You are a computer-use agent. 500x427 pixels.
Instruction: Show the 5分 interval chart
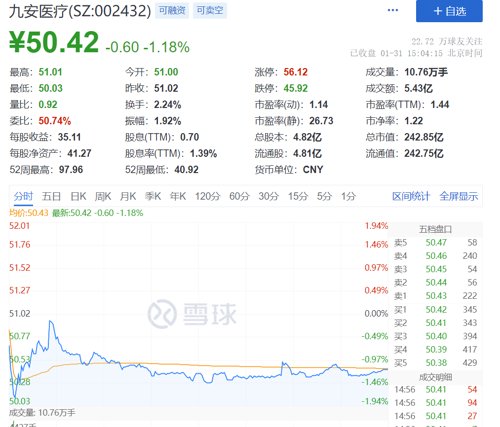(325, 196)
